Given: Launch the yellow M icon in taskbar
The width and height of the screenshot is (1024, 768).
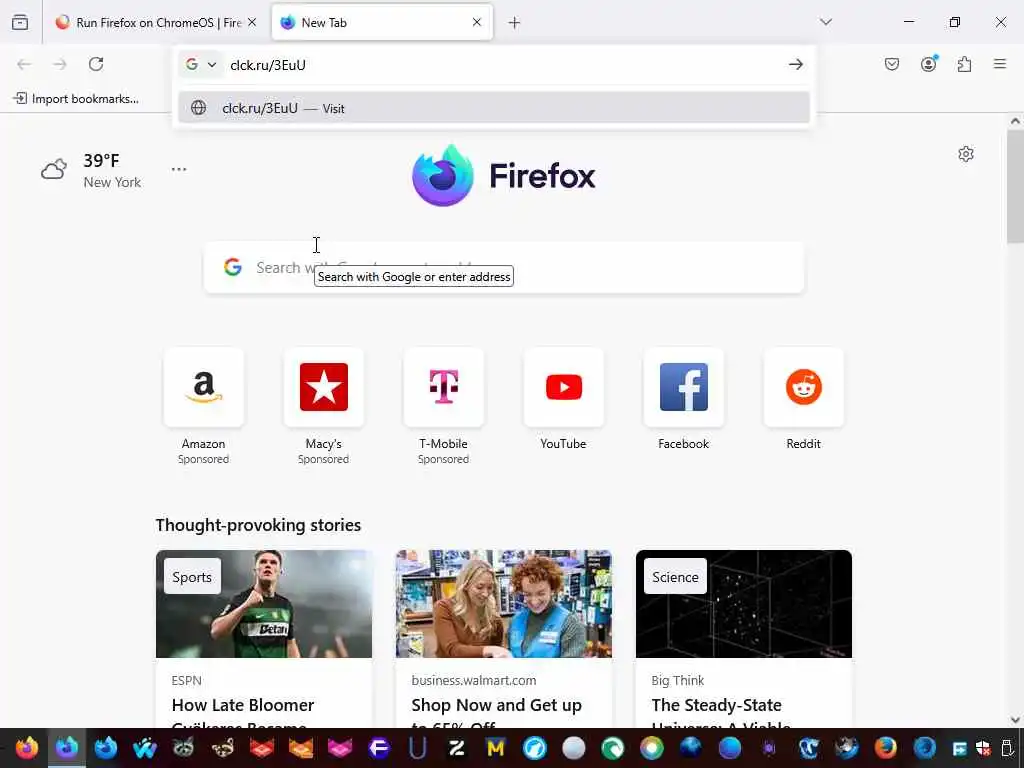Looking at the screenshot, I should point(496,747).
